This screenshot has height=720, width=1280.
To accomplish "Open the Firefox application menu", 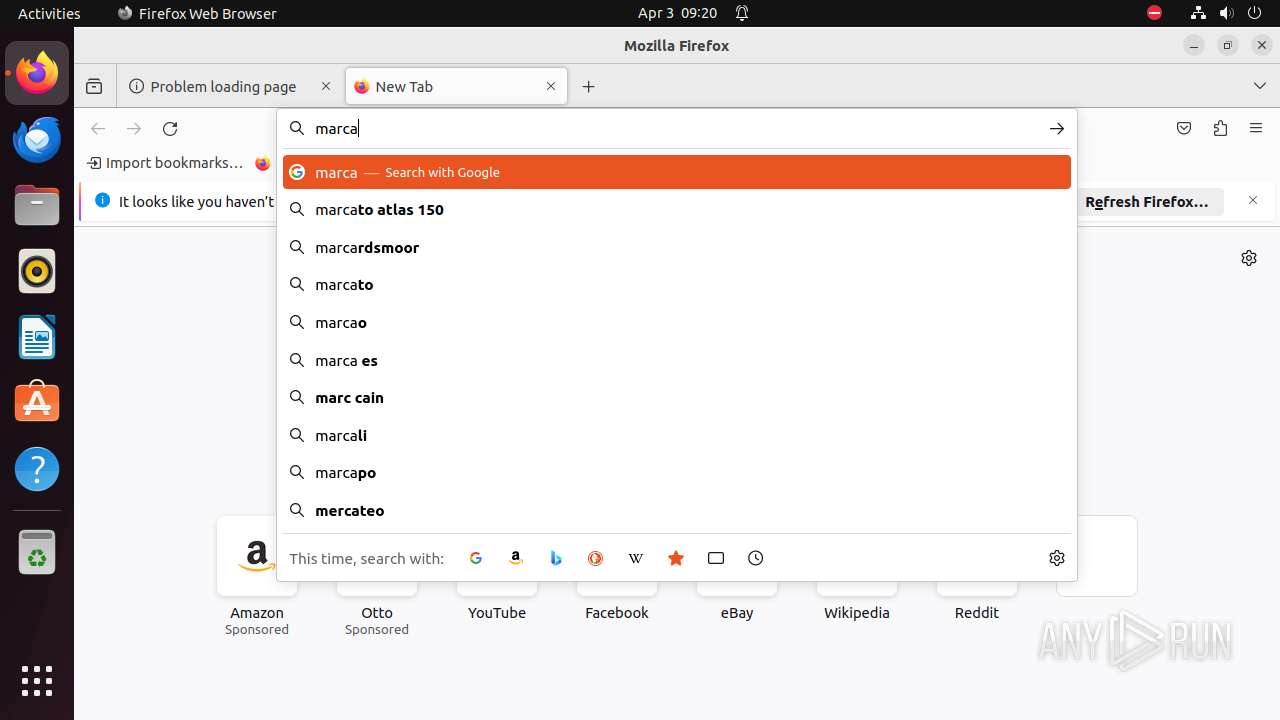I will pos(1256,128).
